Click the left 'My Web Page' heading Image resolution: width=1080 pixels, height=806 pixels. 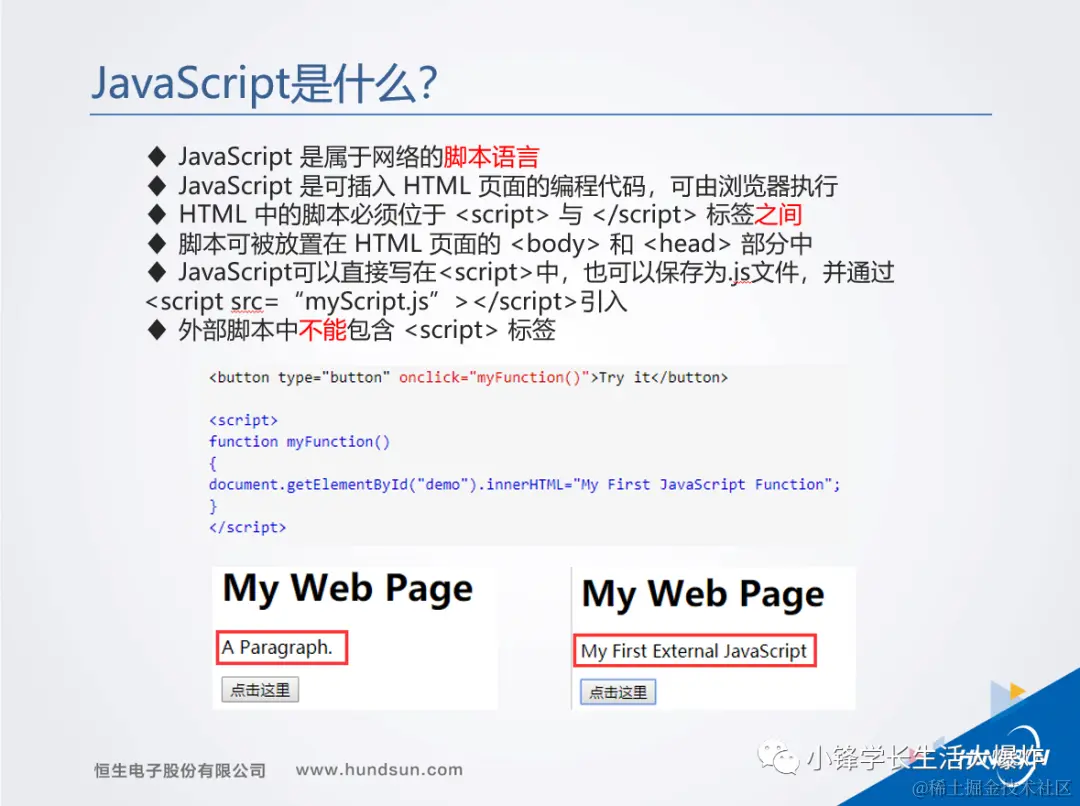(x=348, y=588)
